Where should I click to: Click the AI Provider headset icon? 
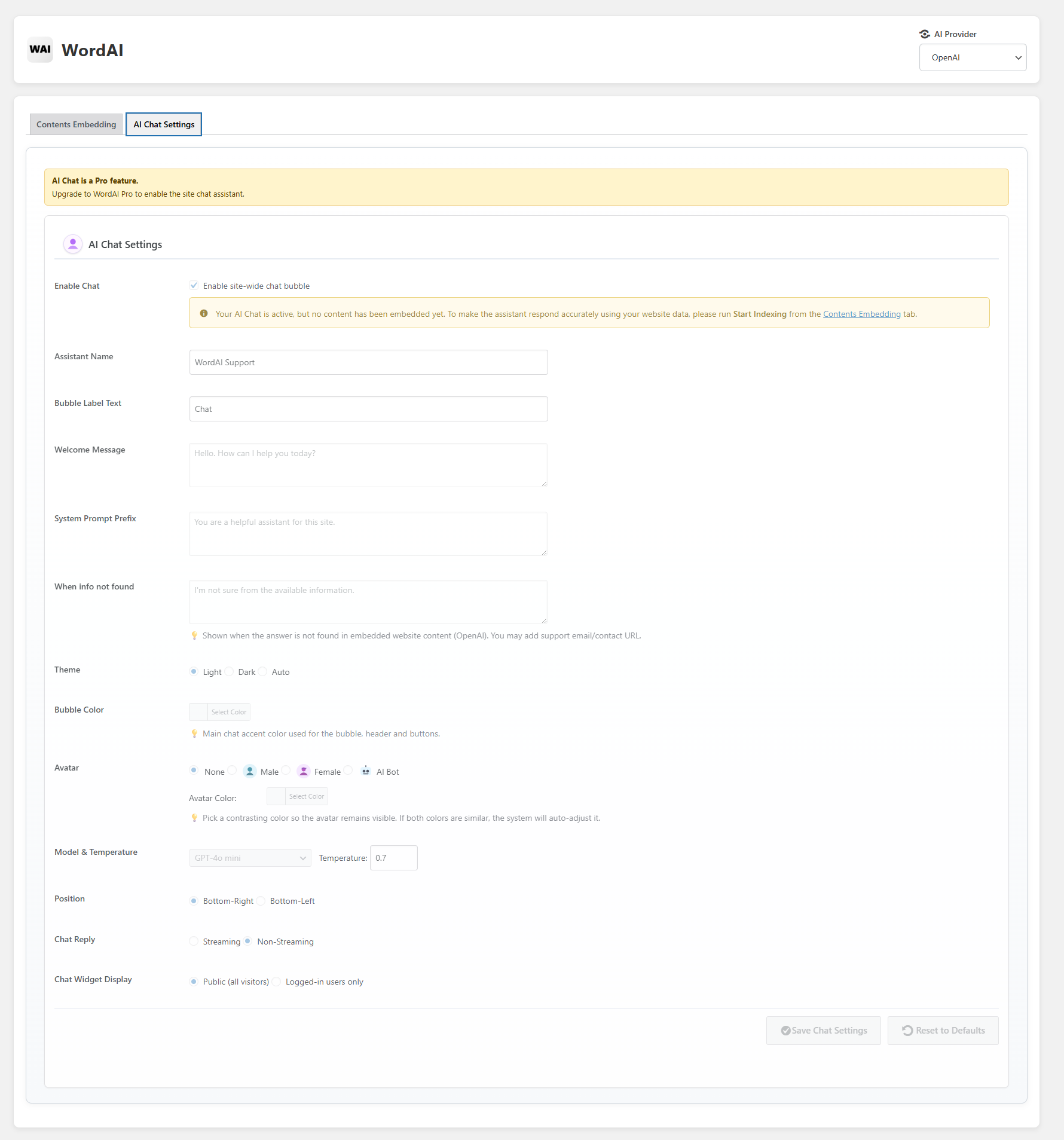pyautogui.click(x=925, y=34)
